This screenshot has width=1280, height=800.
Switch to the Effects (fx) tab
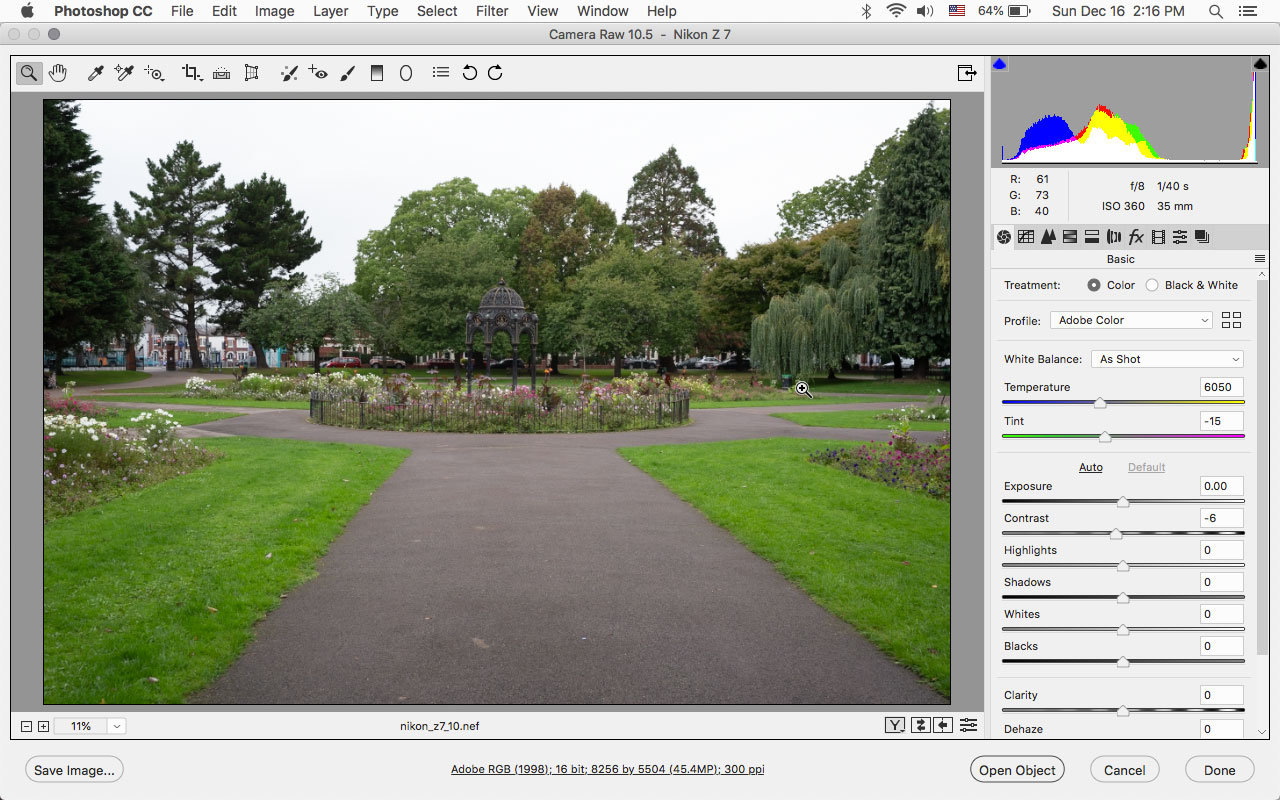(x=1136, y=237)
